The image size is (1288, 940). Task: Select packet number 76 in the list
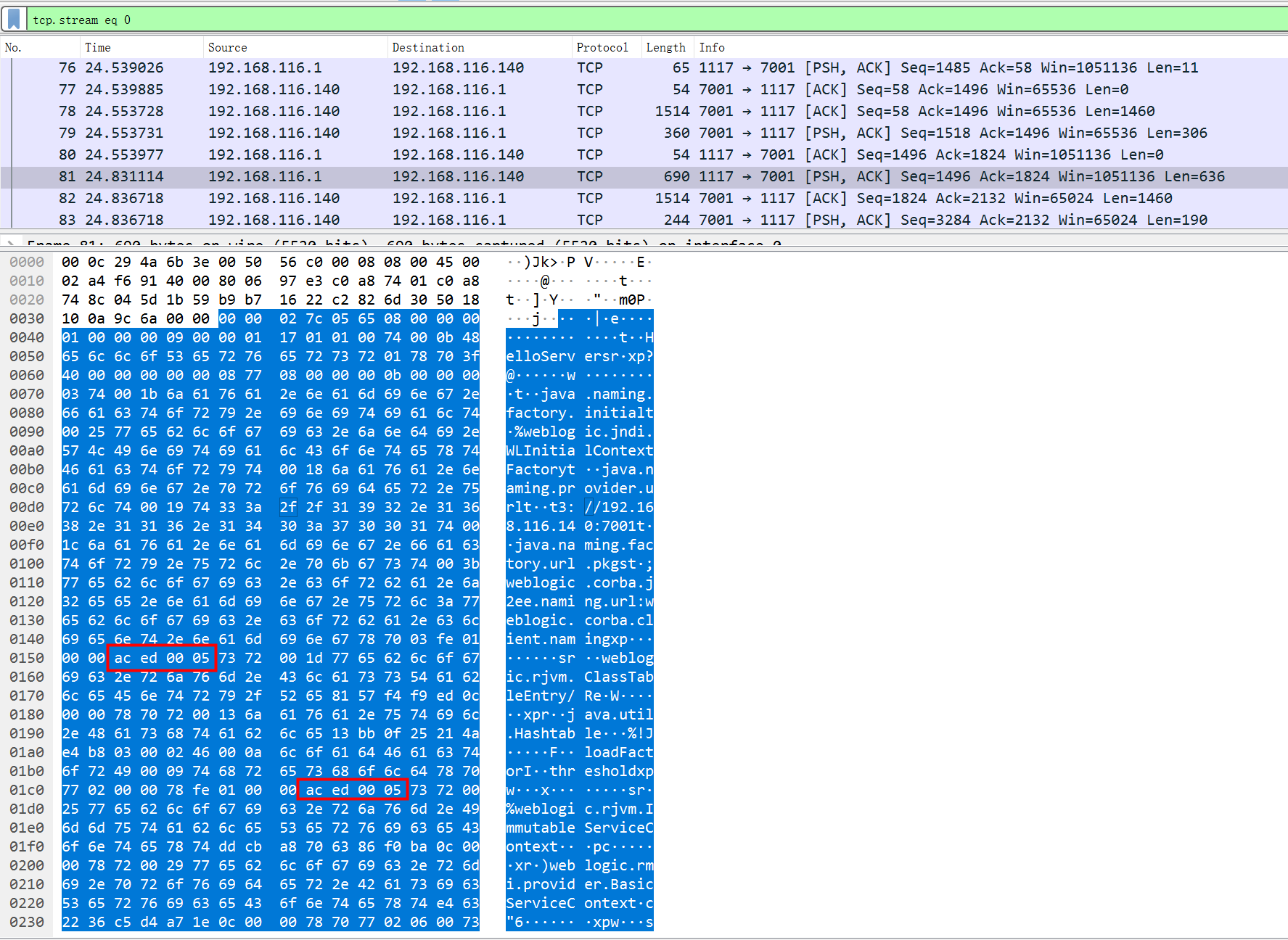click(x=644, y=67)
